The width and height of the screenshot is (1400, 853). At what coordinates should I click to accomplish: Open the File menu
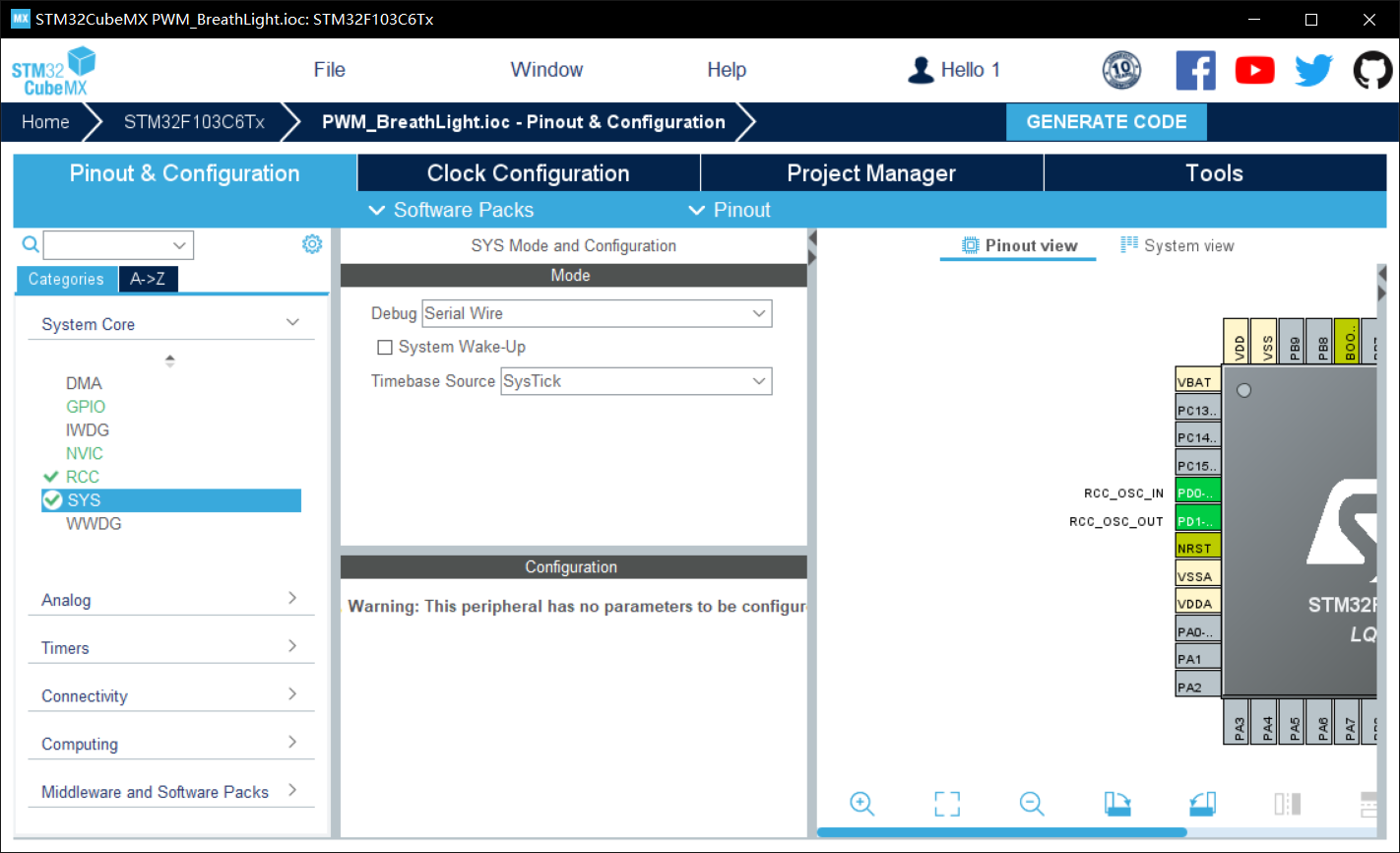pos(330,70)
